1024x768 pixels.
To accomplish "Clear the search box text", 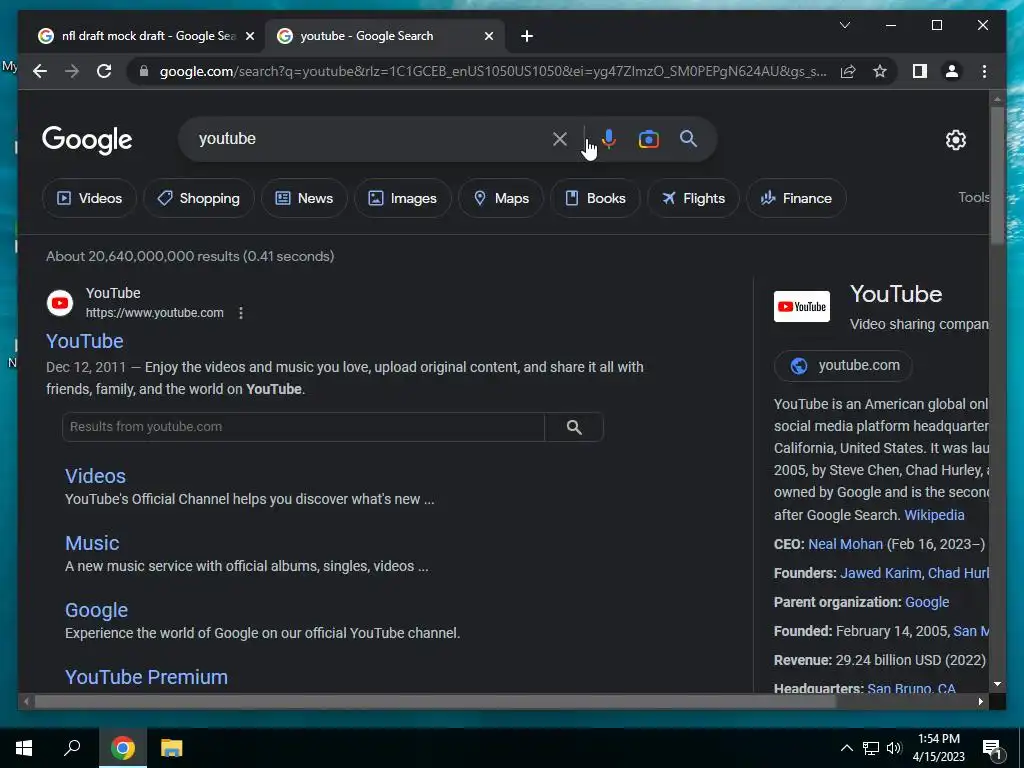I will (560, 138).
